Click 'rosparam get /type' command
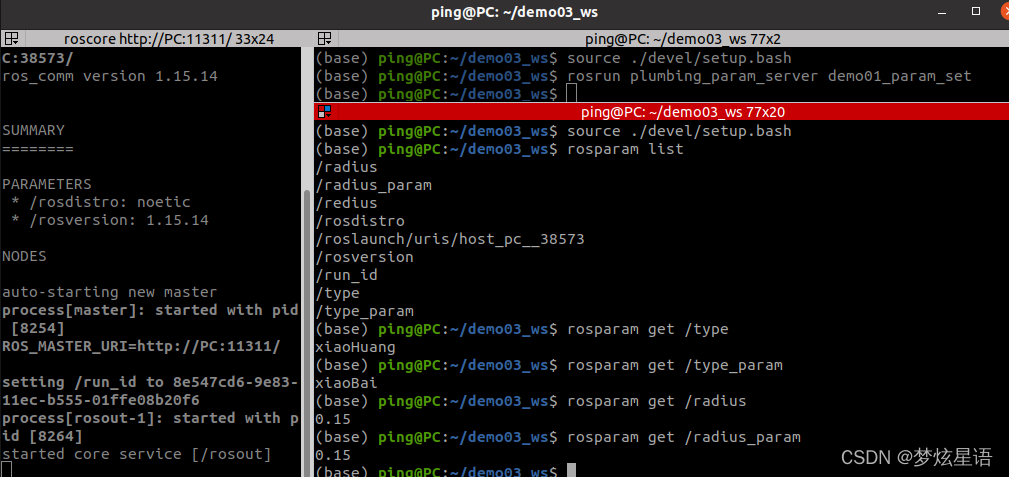The height and width of the screenshot is (477, 1009). (x=647, y=330)
